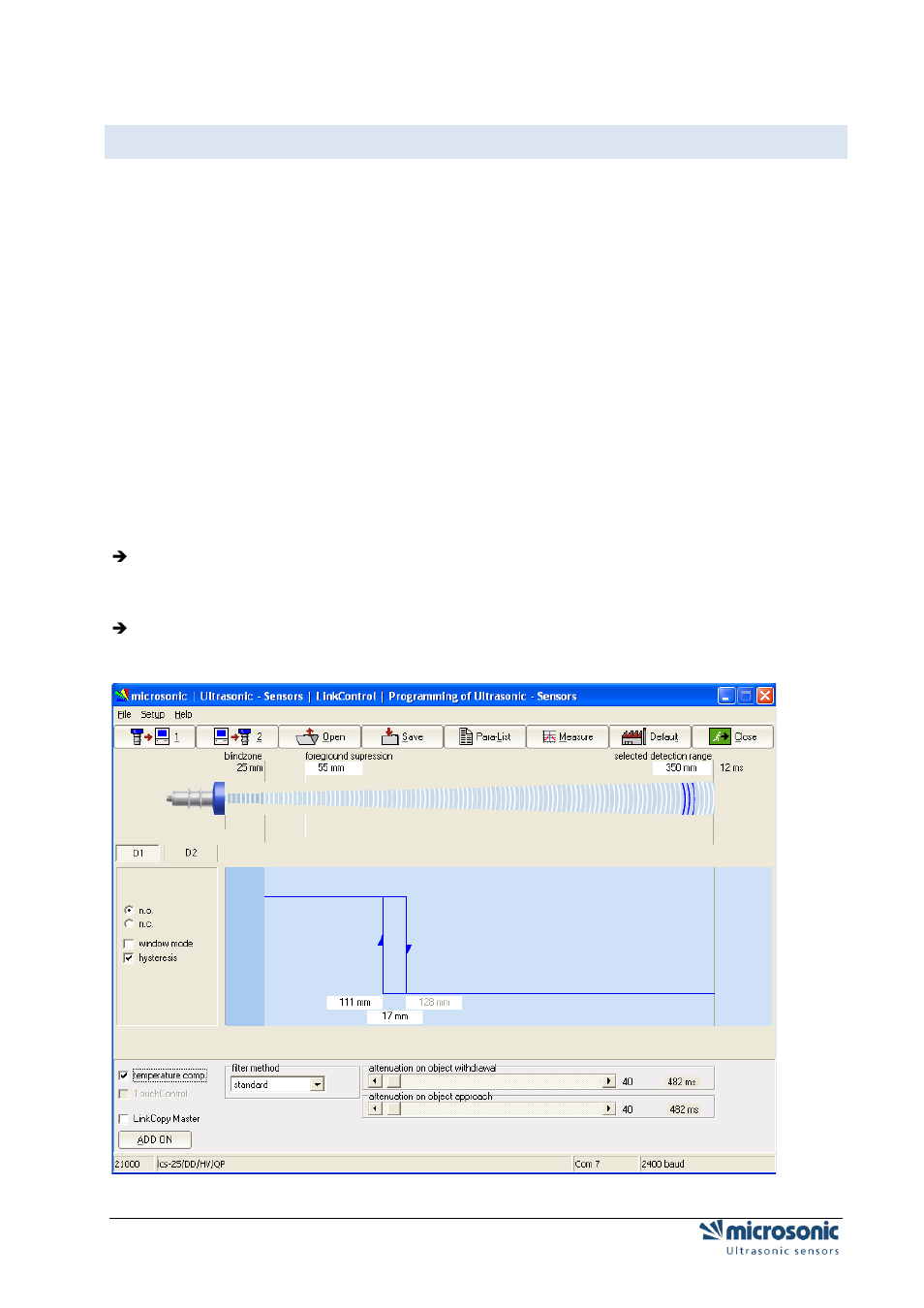Image resolution: width=924 pixels, height=1308 pixels.
Task: Click the 111 mm switching point field
Action: pyautogui.click(x=354, y=1002)
